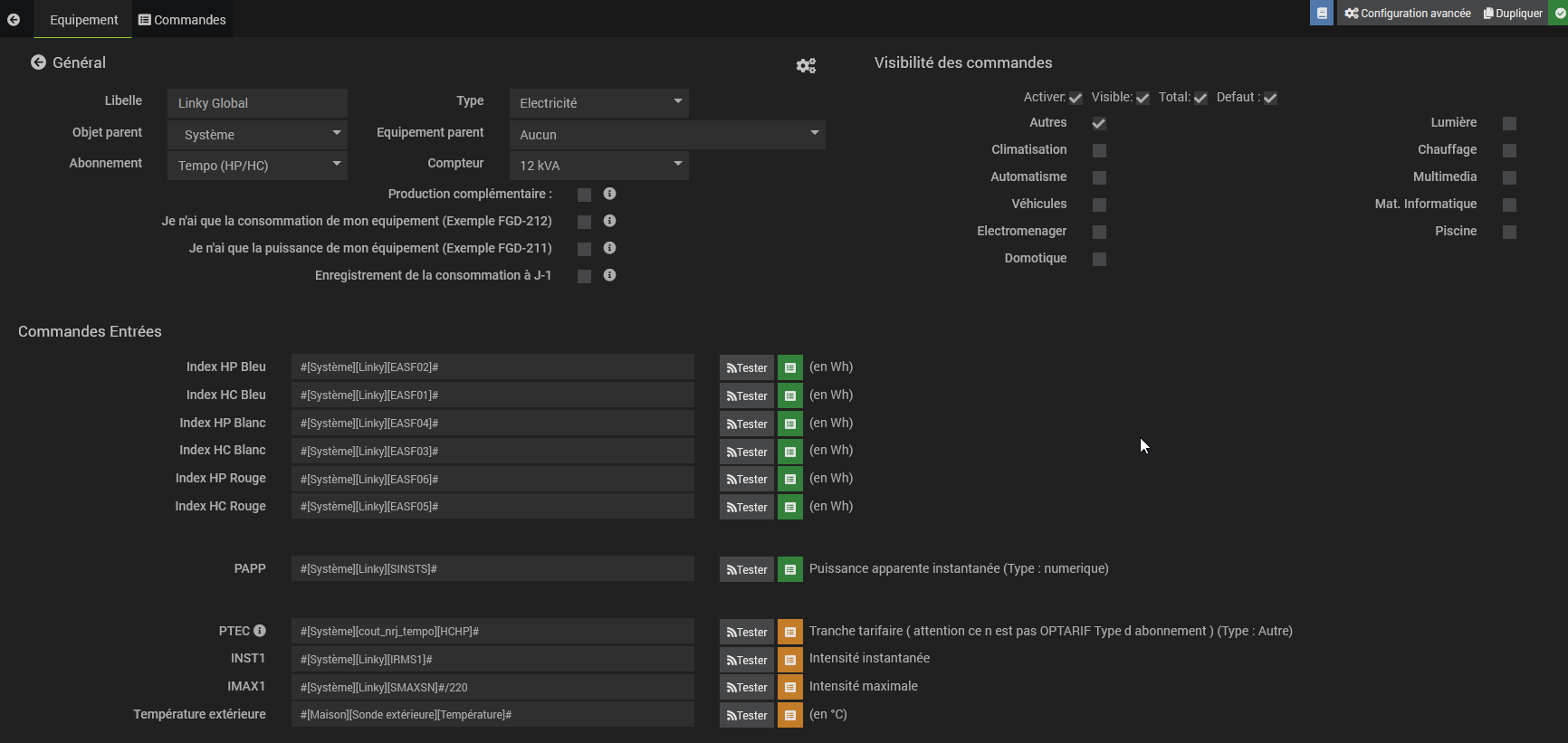
Task: Click the PTEC info icon
Action: [x=260, y=631]
